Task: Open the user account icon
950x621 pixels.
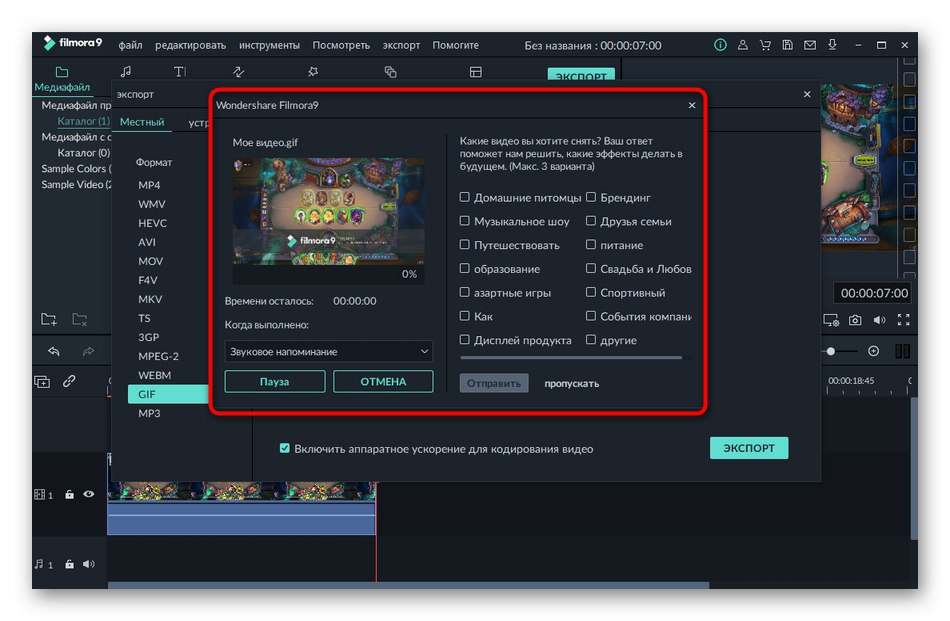Action: point(742,45)
